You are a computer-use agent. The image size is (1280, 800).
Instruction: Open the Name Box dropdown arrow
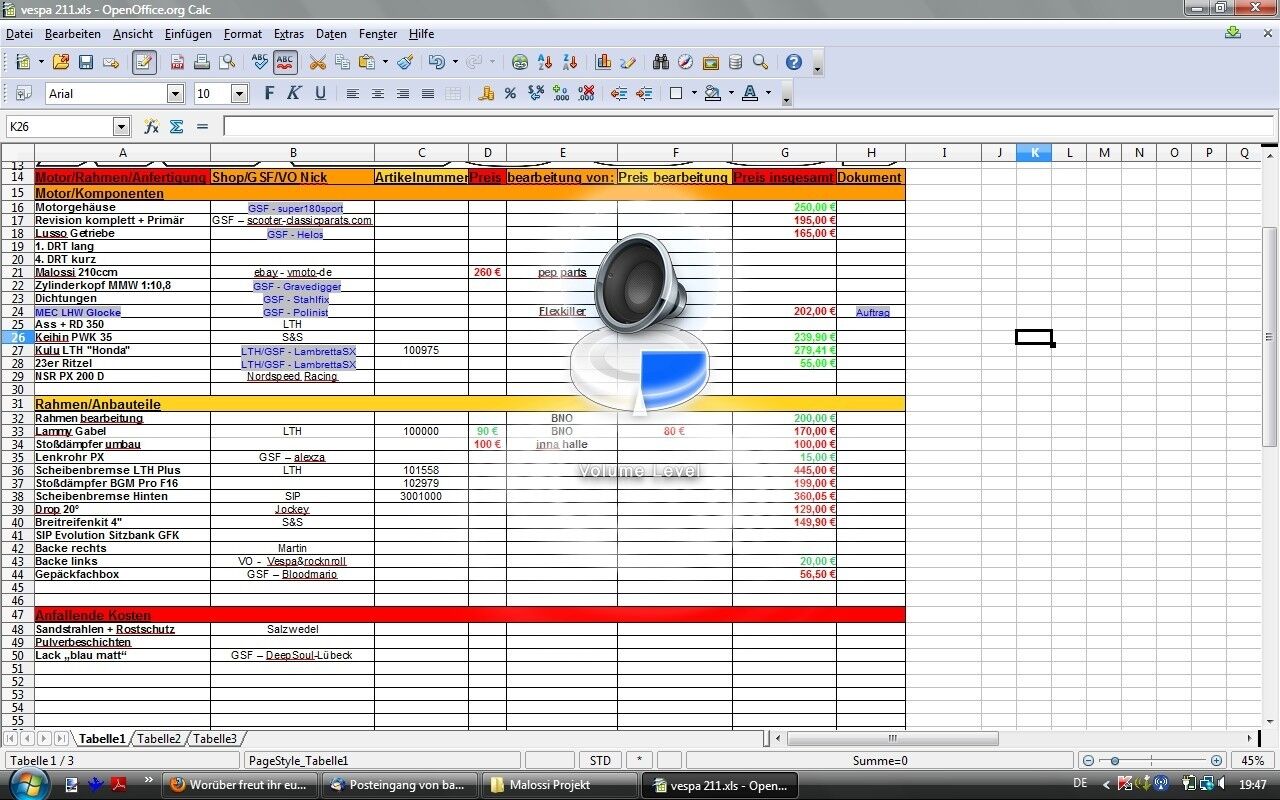[121, 127]
